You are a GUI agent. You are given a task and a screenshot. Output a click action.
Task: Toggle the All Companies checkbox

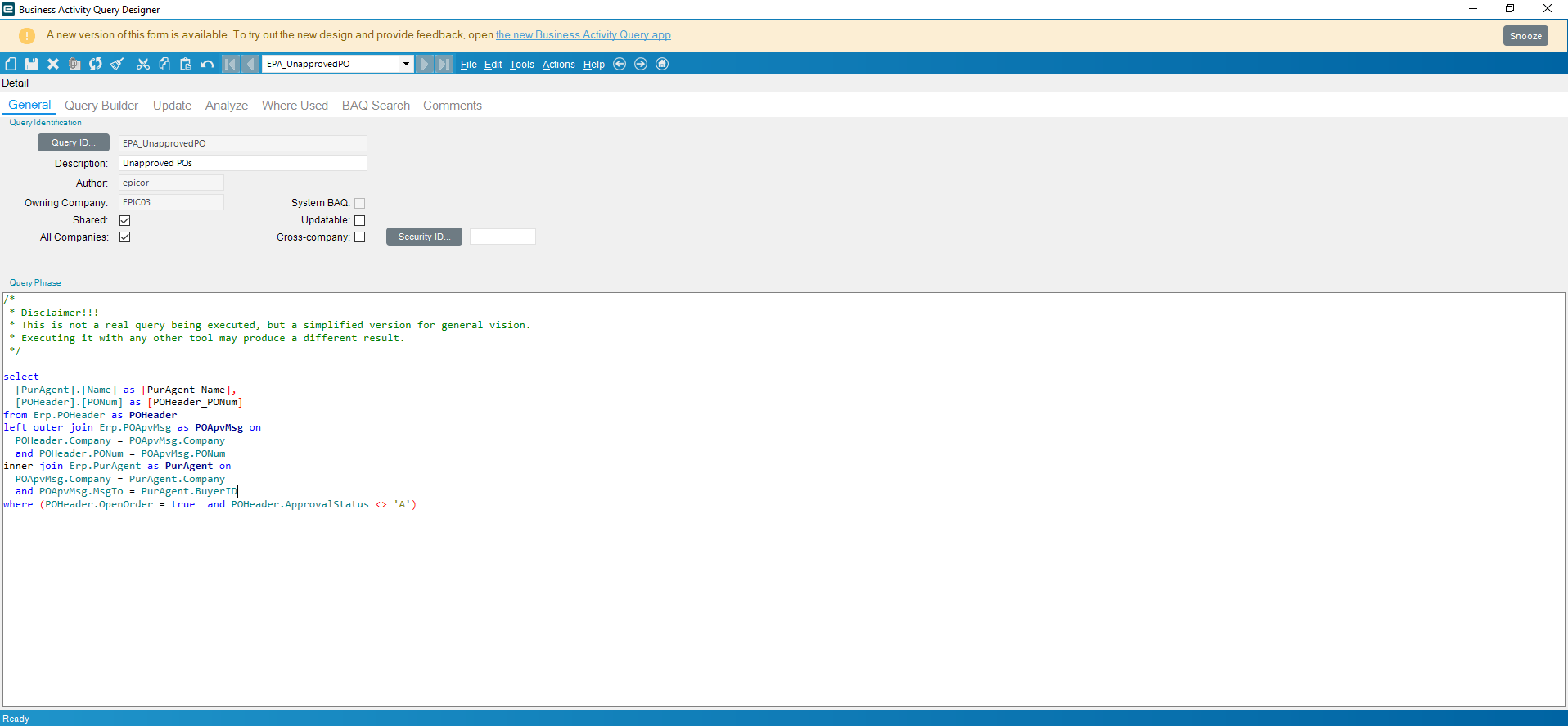coord(125,237)
